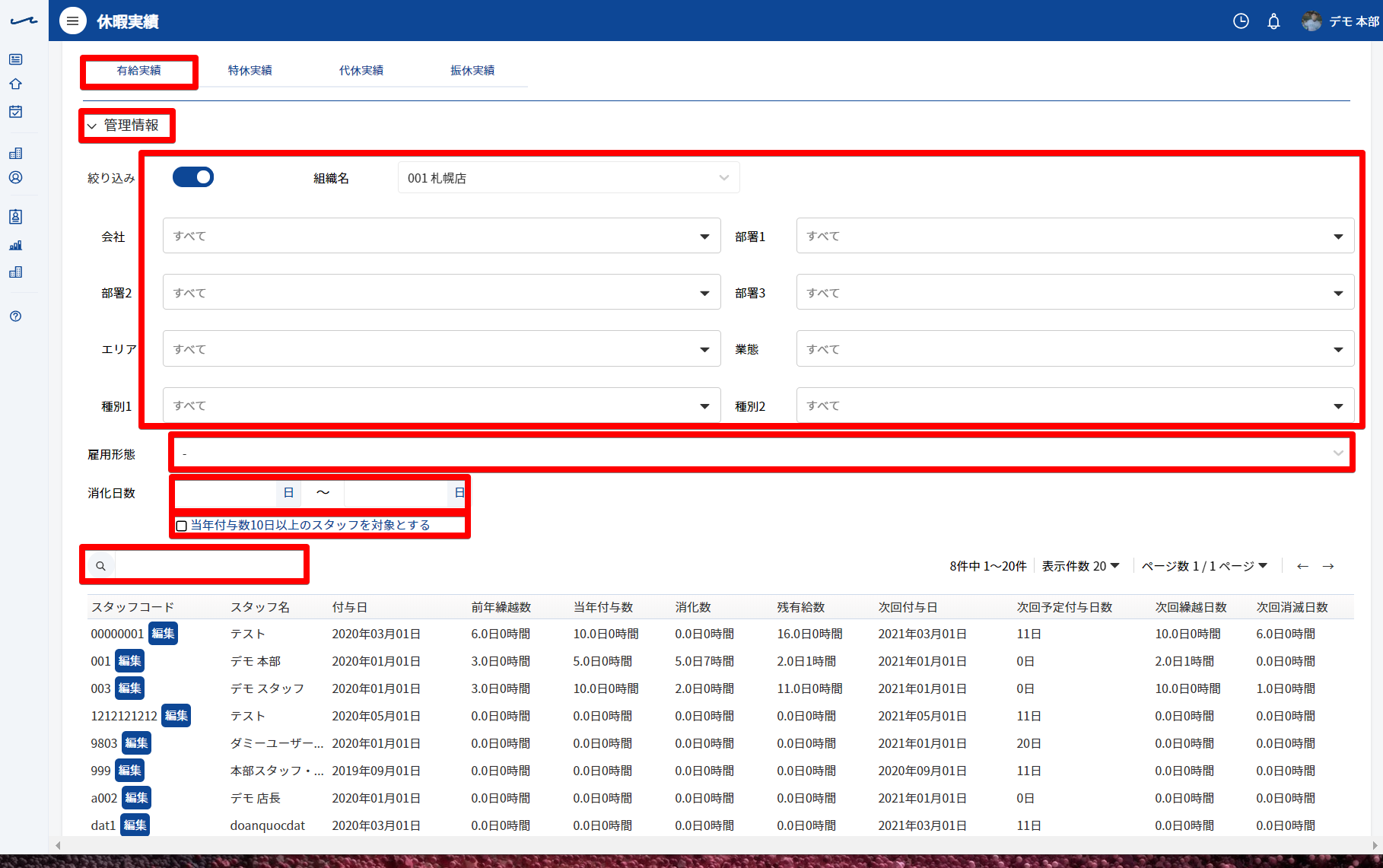The height and width of the screenshot is (868, 1383).
Task: Open the 雇用形態 dropdown
Action: point(761,453)
